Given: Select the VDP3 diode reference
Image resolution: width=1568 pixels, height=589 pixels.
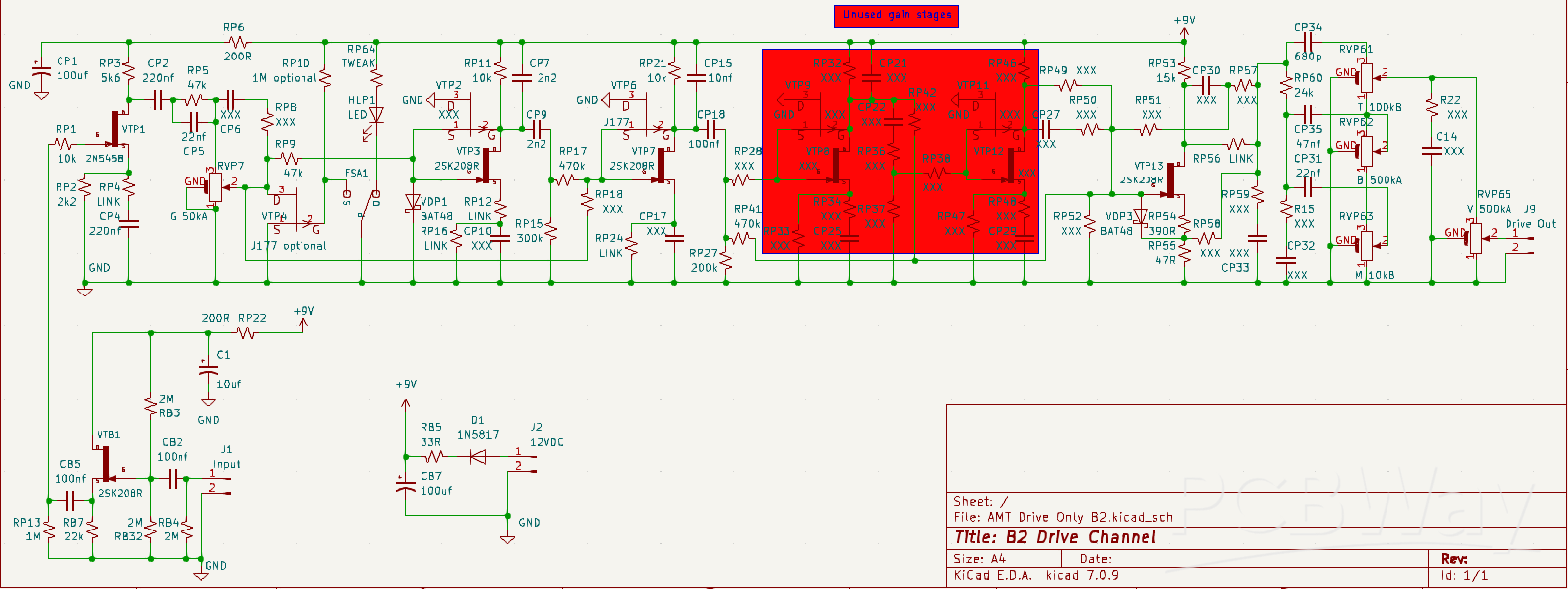Looking at the screenshot, I should 1119,216.
